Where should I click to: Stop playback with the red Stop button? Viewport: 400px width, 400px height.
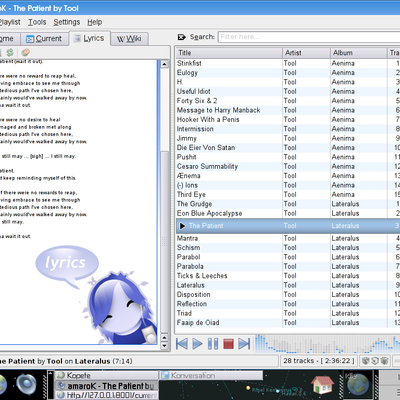coord(228,343)
